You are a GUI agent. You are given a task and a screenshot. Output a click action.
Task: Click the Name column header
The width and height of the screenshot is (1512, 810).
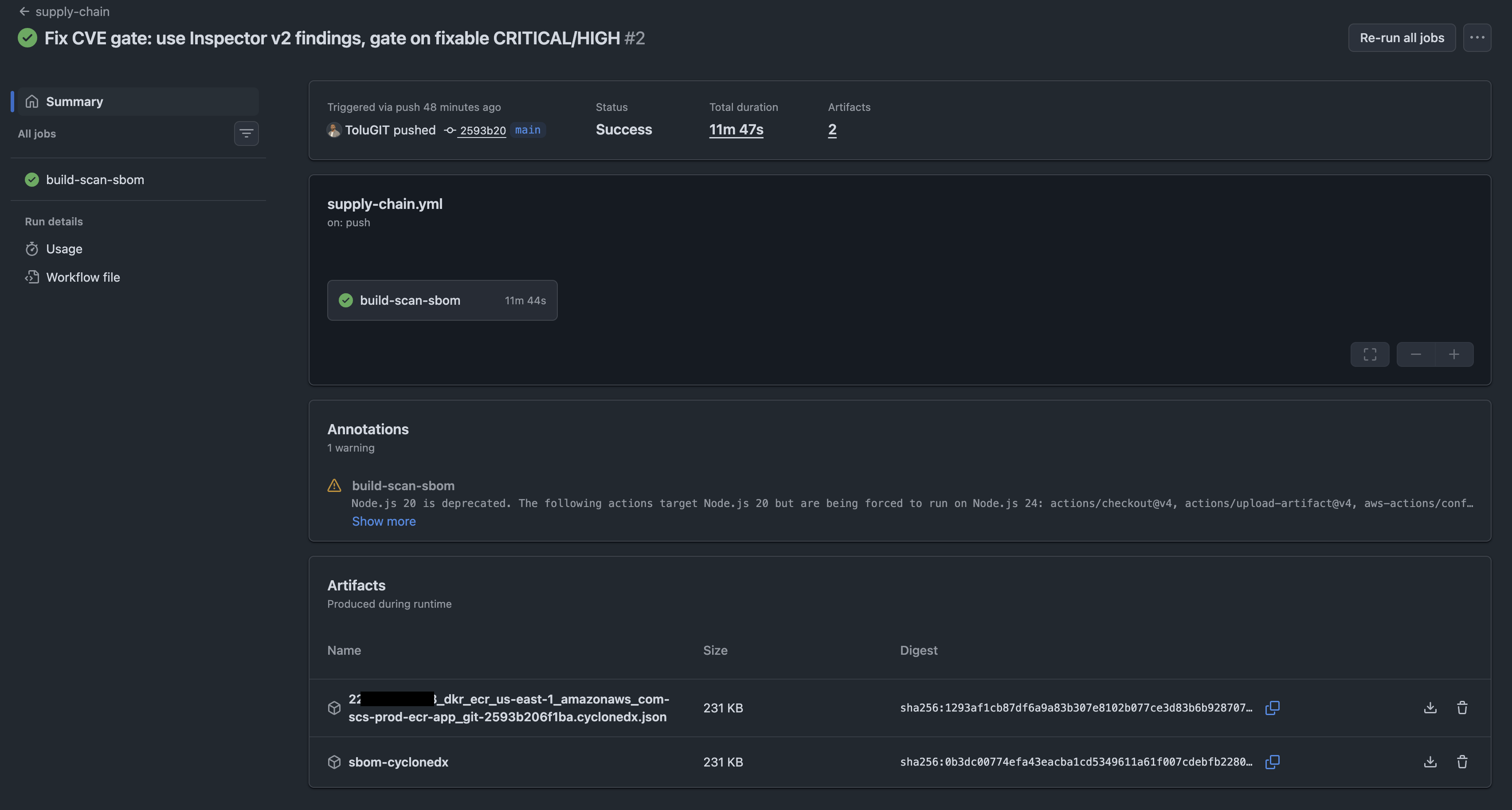click(x=344, y=650)
